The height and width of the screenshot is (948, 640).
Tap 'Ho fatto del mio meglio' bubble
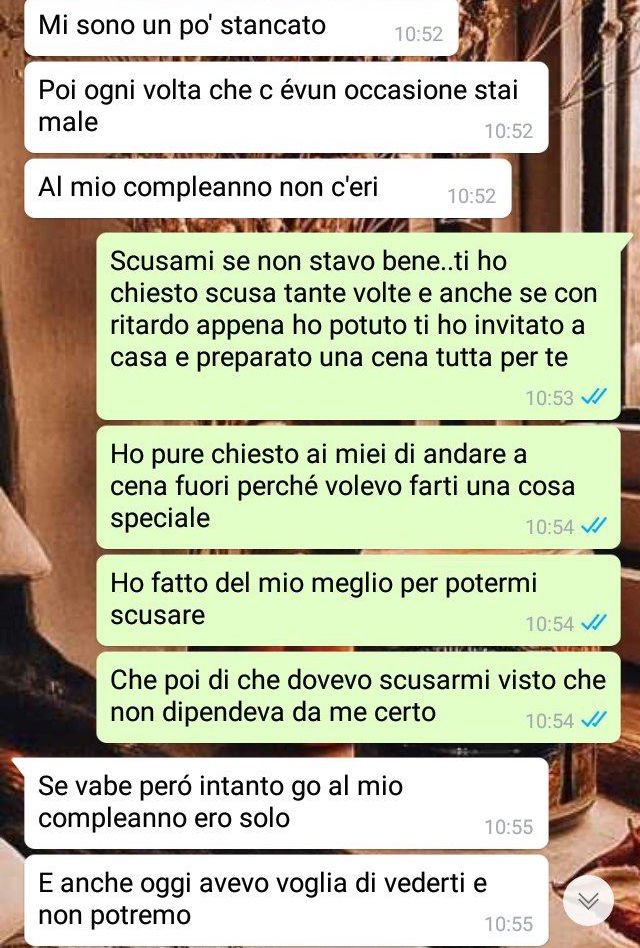point(358,600)
